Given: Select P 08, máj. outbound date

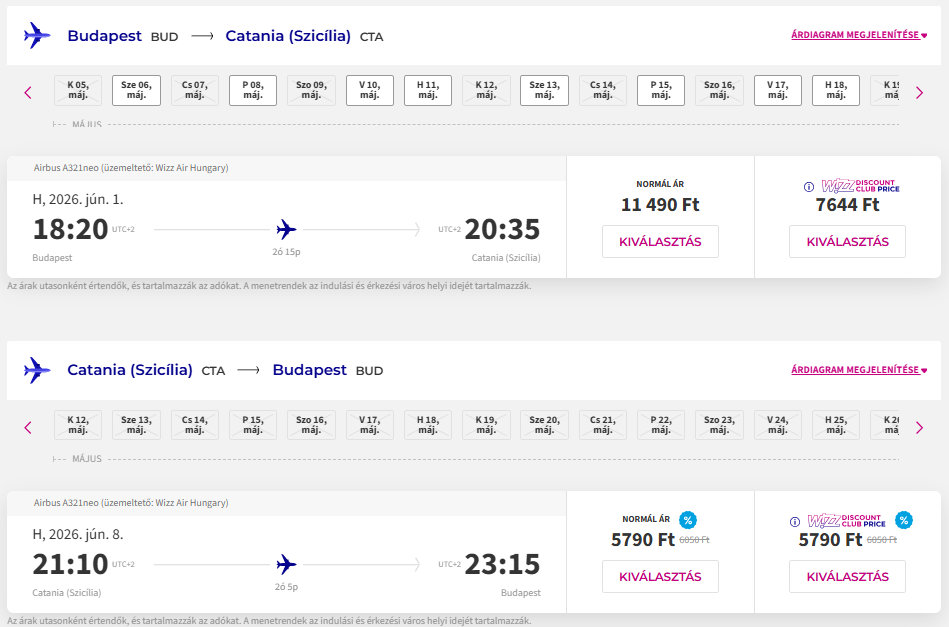Looking at the screenshot, I should 253,90.
